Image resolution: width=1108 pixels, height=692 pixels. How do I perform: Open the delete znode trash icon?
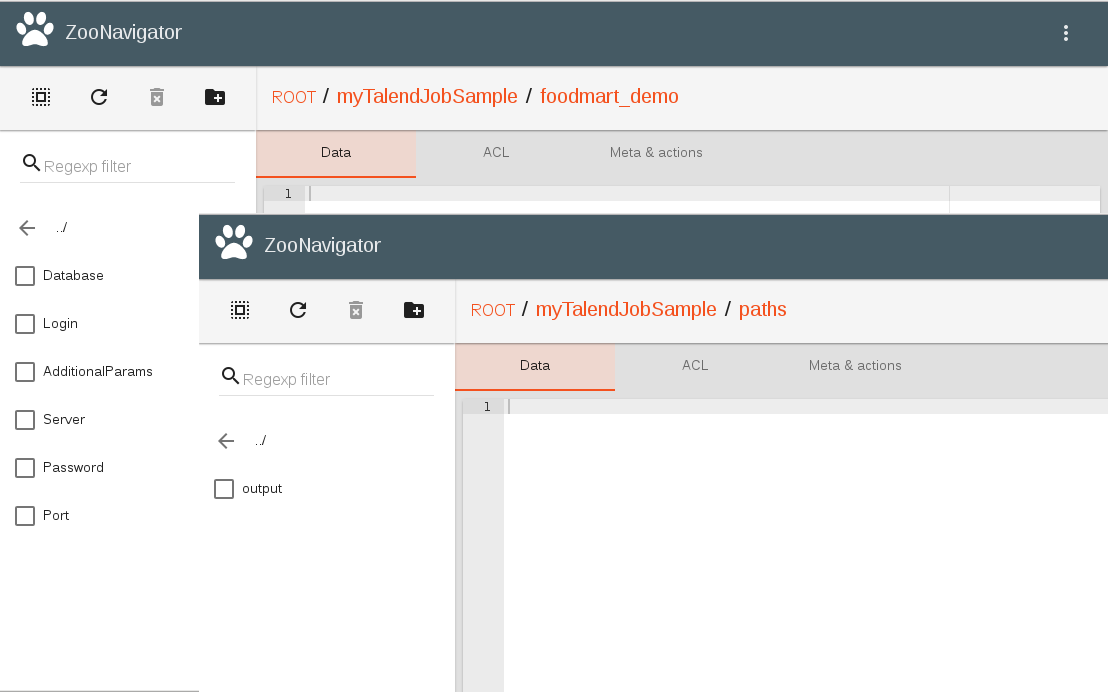156,97
